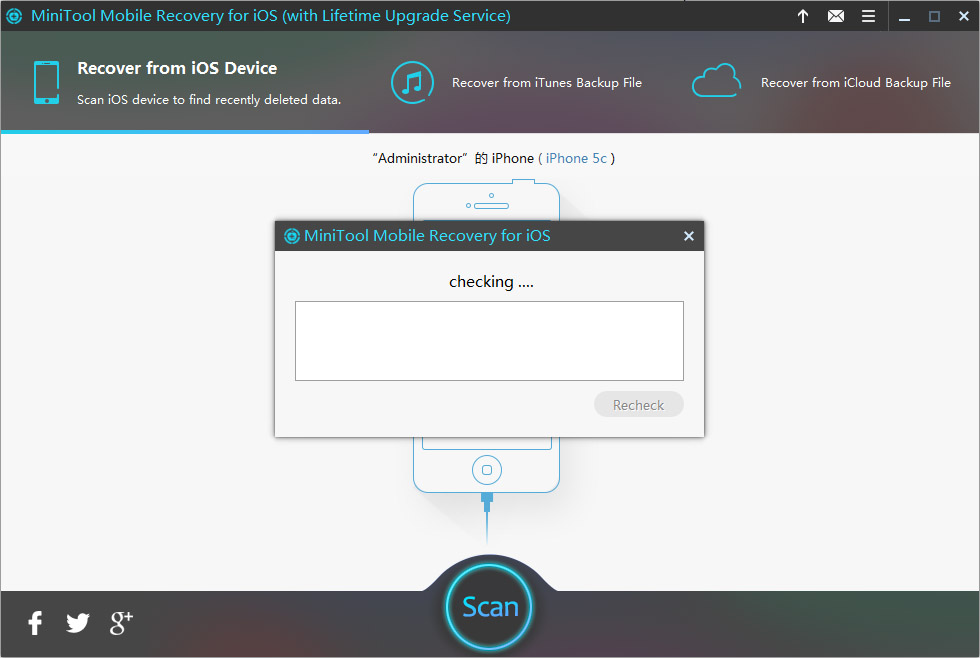980x658 pixels.
Task: Open the mail envelope feedback icon
Action: tap(836, 16)
